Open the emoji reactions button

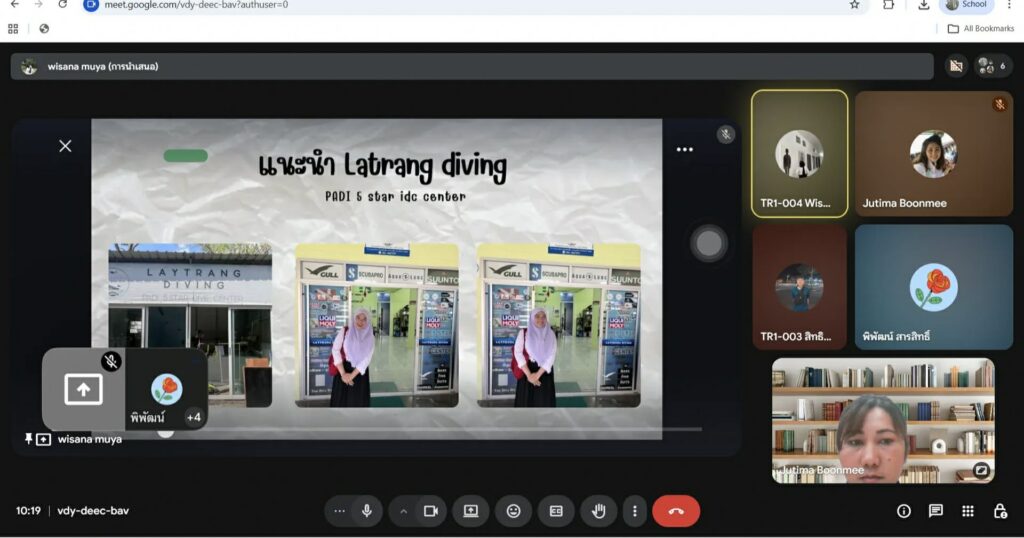513,511
